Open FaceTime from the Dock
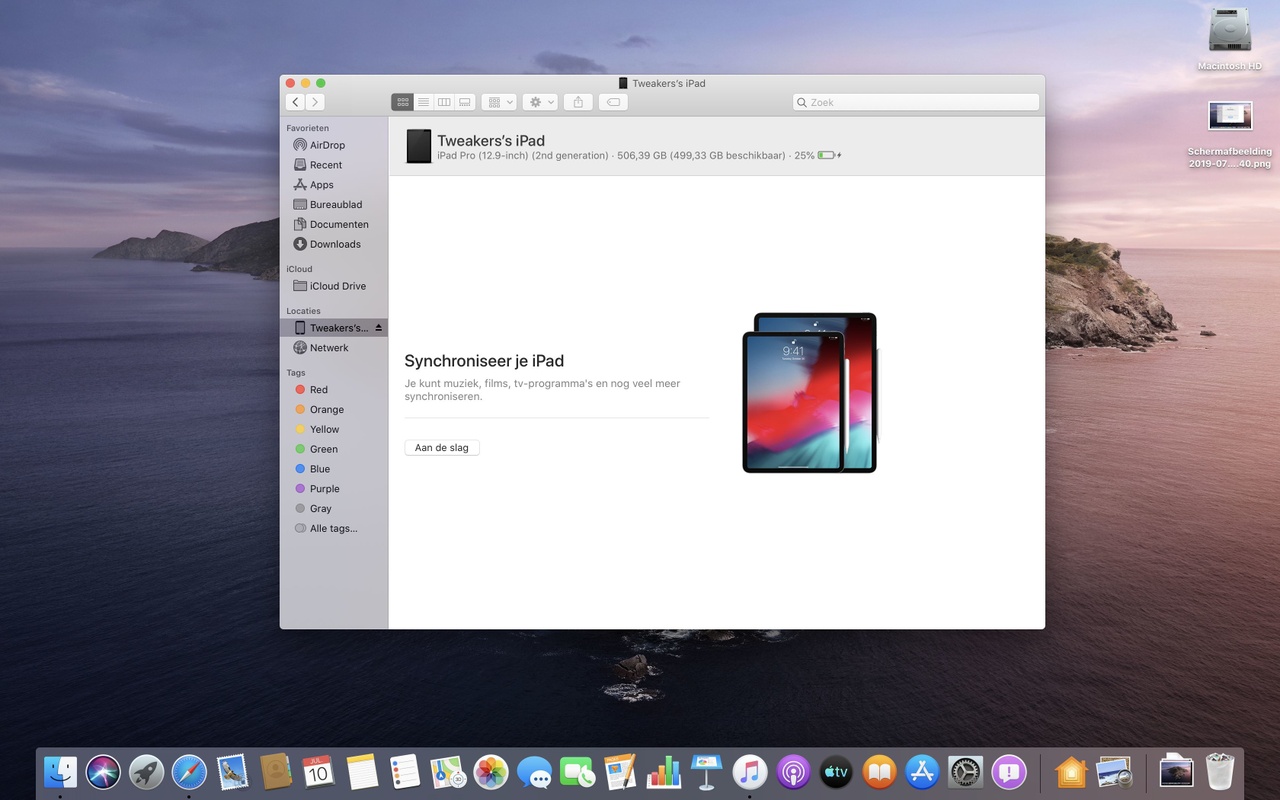The height and width of the screenshot is (800, 1280). coord(577,772)
